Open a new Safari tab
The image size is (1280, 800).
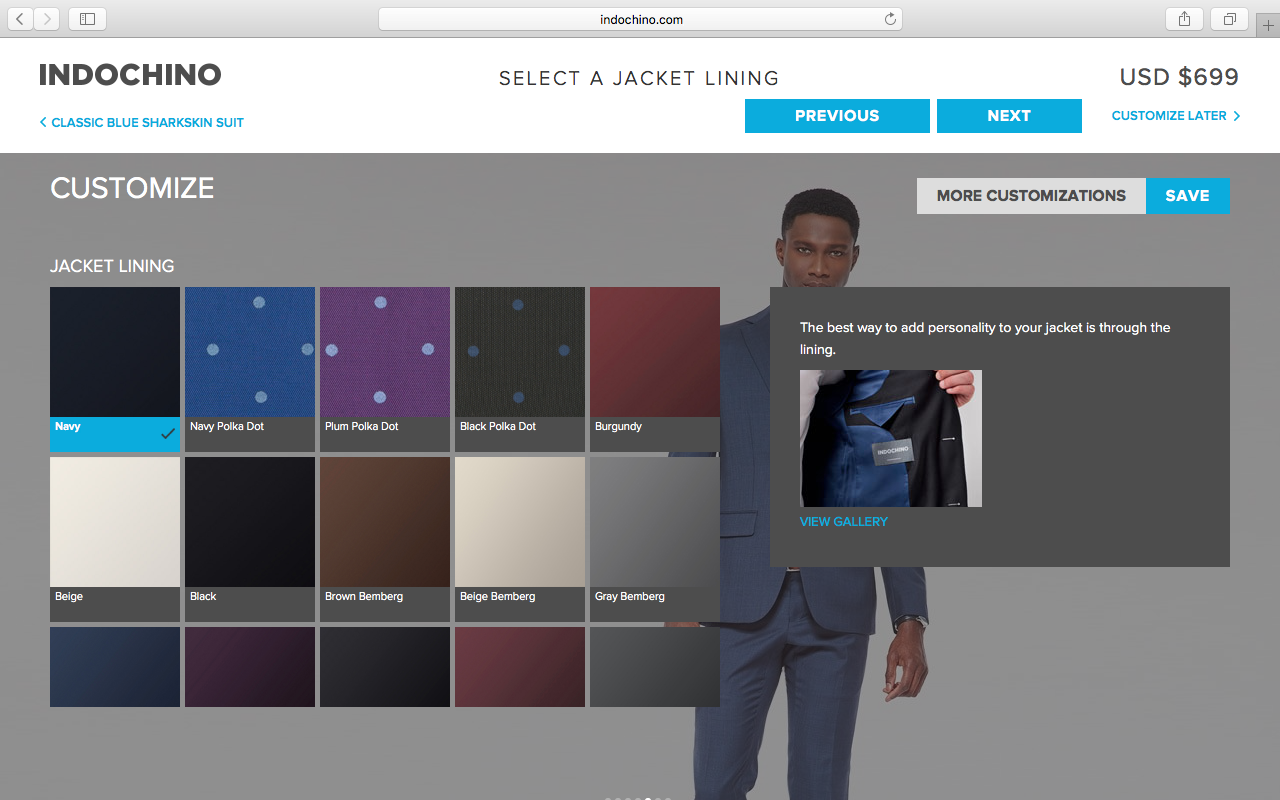(x=1268, y=25)
